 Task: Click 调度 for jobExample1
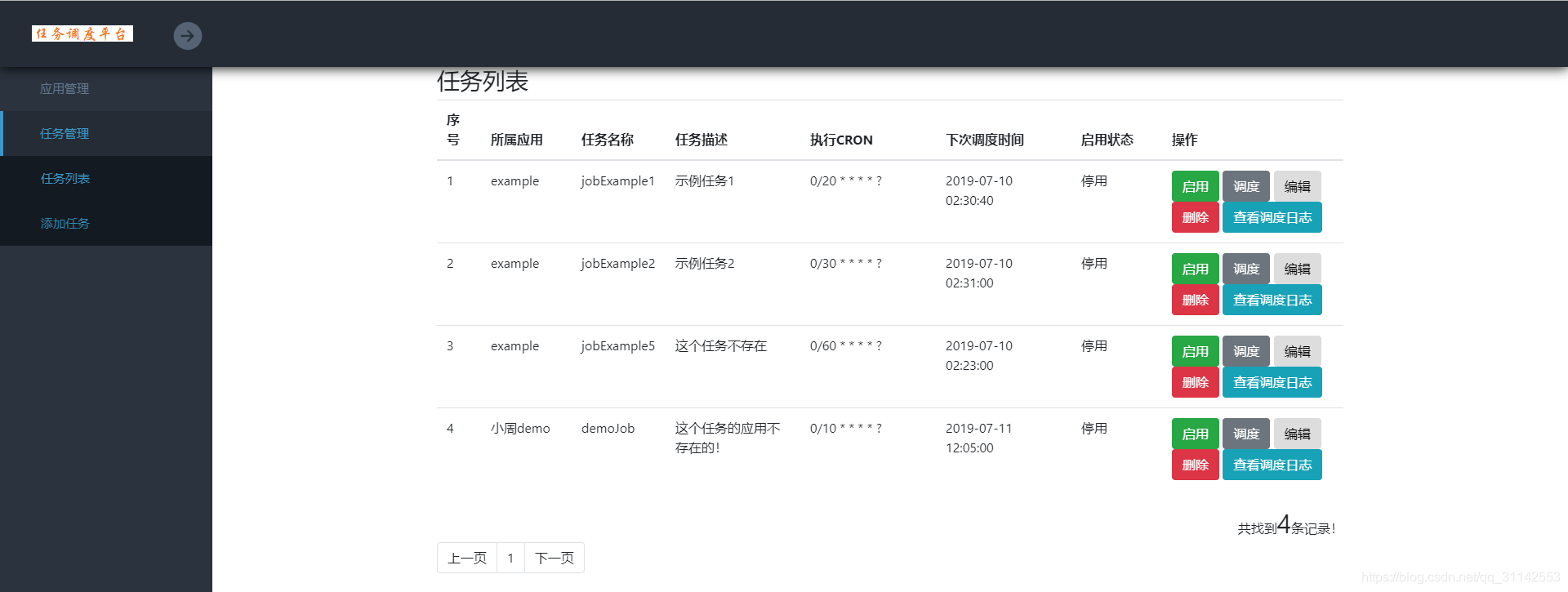(x=1246, y=186)
